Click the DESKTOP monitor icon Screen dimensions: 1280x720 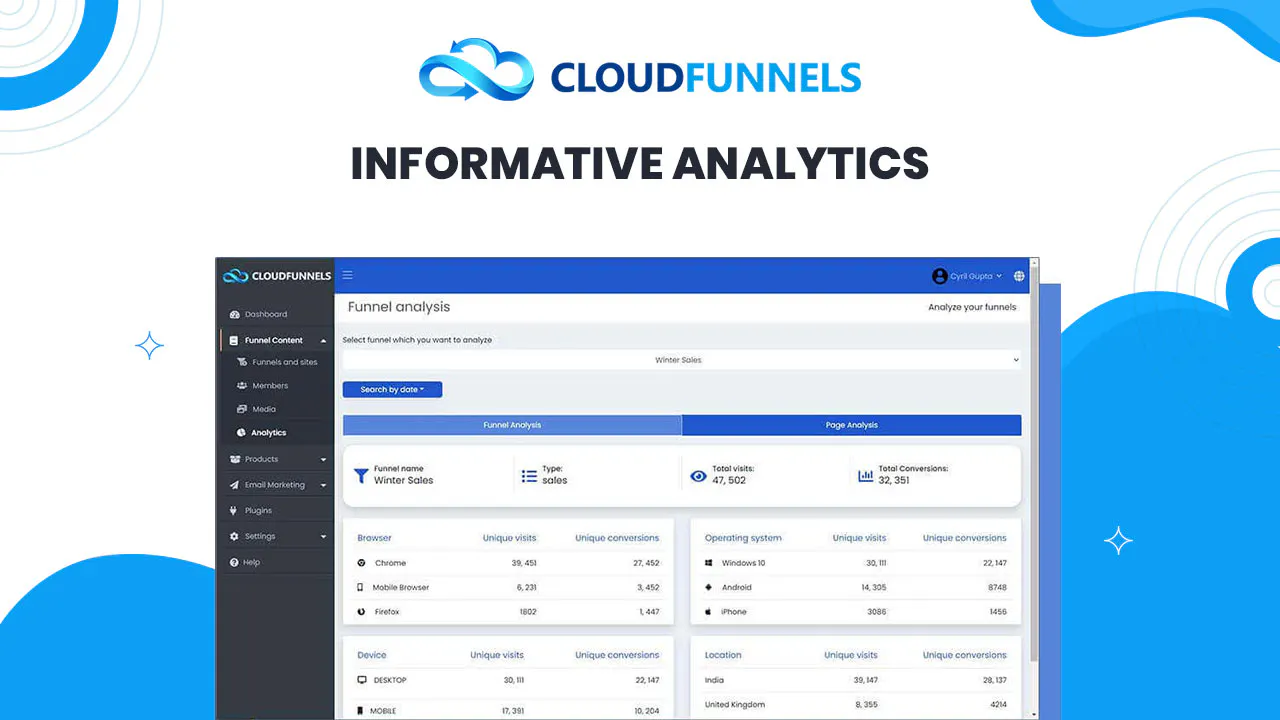361,680
